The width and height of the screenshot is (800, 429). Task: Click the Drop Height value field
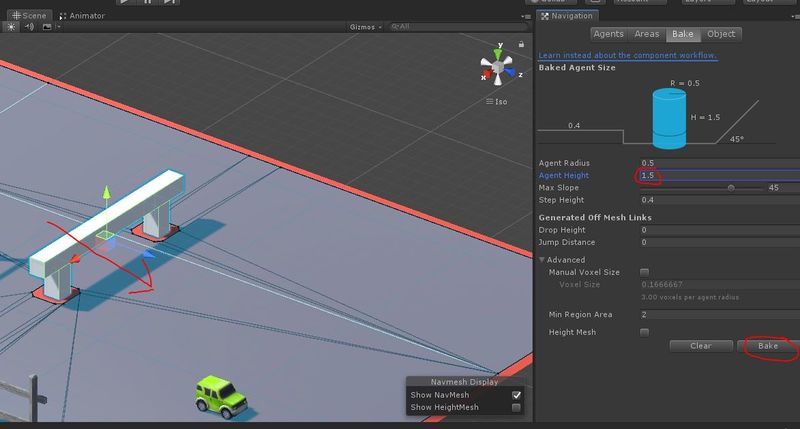point(720,230)
